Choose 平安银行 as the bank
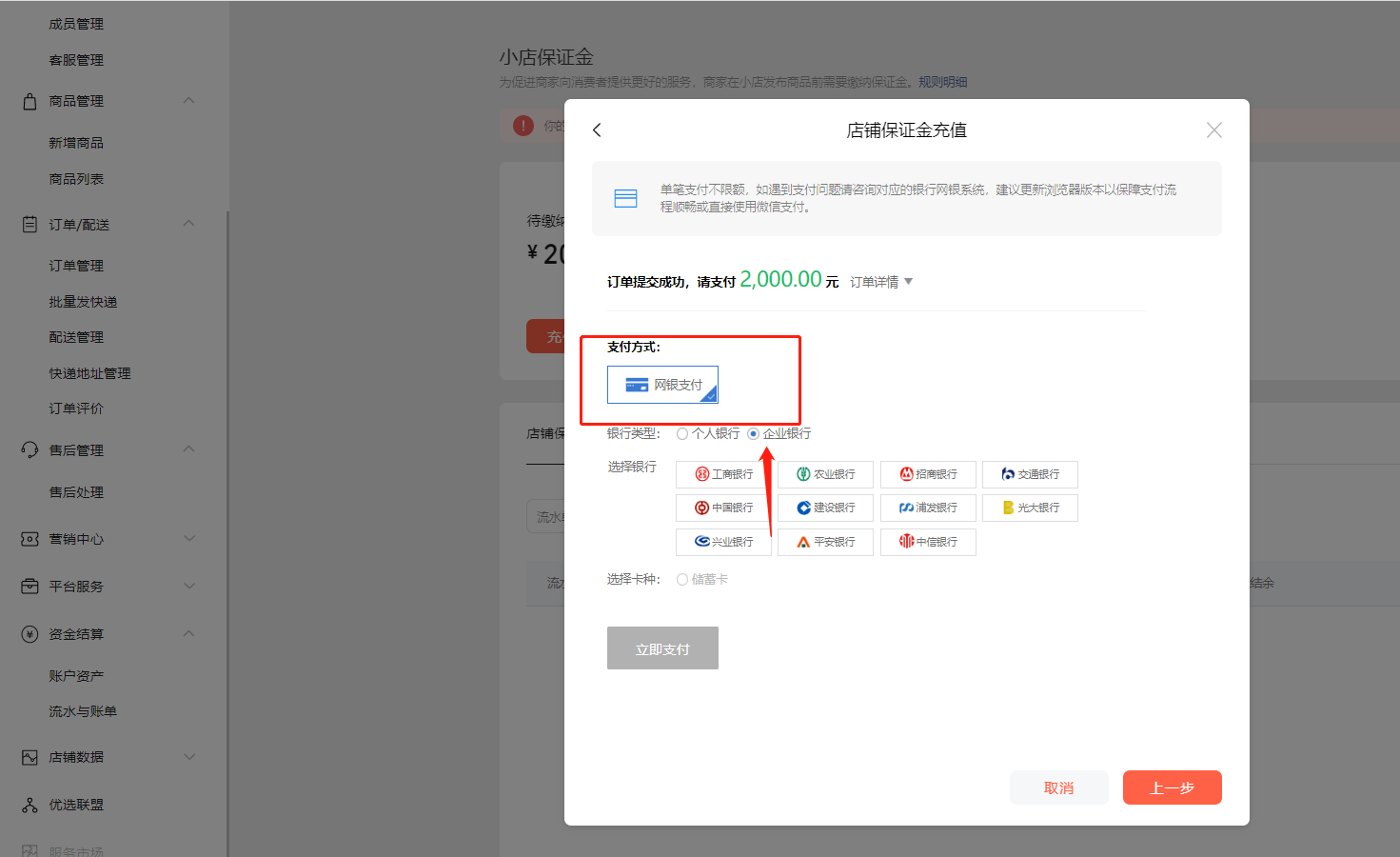This screenshot has width=1400, height=857. point(825,542)
